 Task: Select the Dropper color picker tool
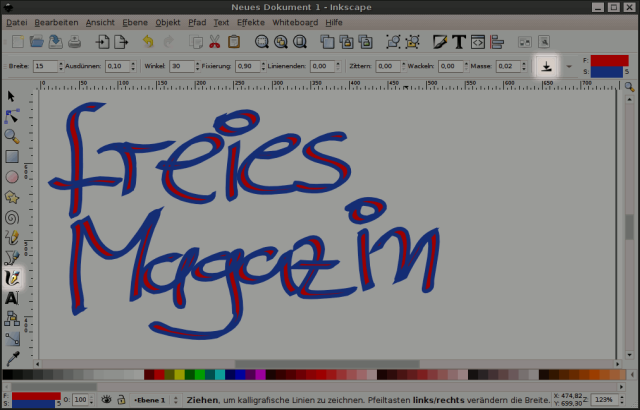point(13,359)
